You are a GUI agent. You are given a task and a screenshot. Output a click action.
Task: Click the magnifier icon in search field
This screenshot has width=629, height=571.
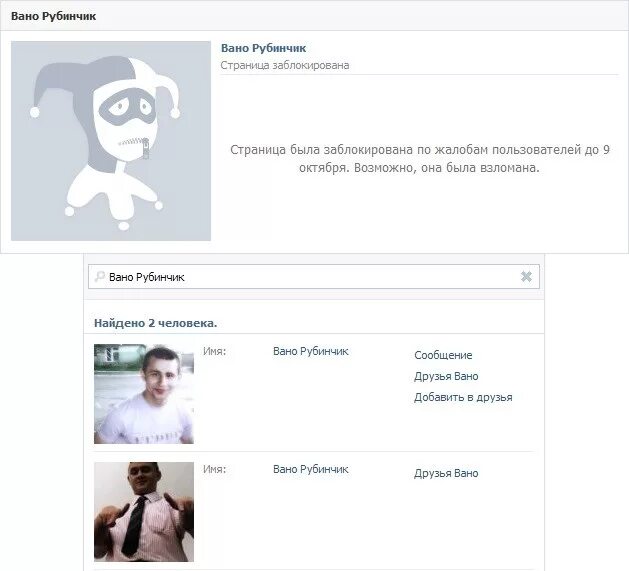tap(99, 276)
